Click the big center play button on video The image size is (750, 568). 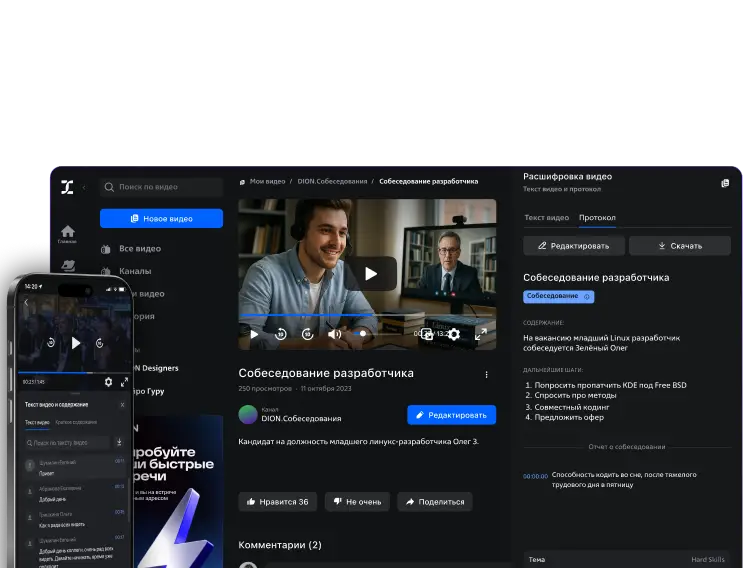pos(371,274)
